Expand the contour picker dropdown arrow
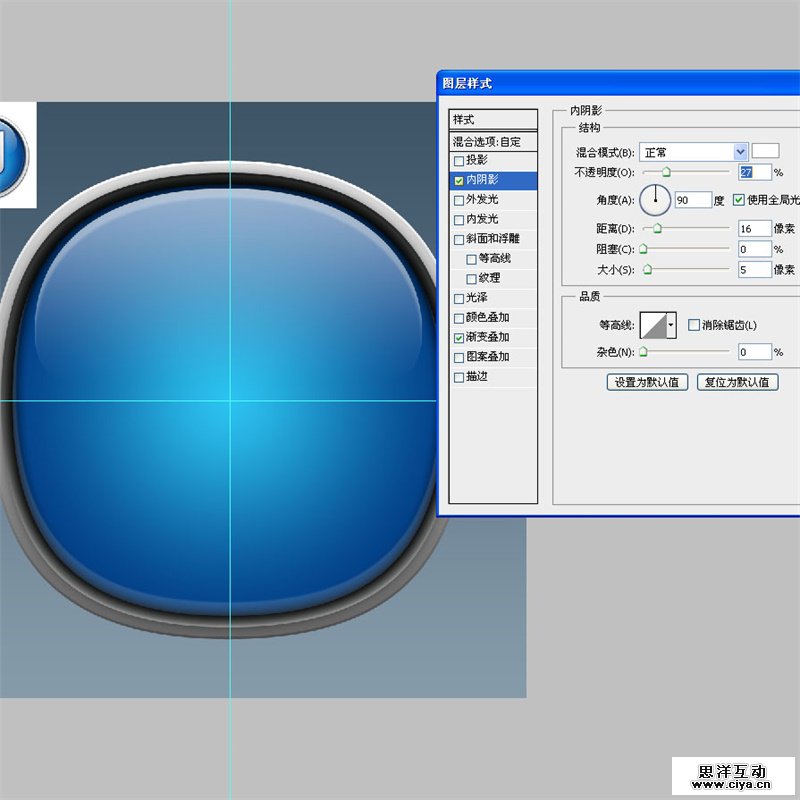Viewport: 800px width, 800px height. point(671,324)
